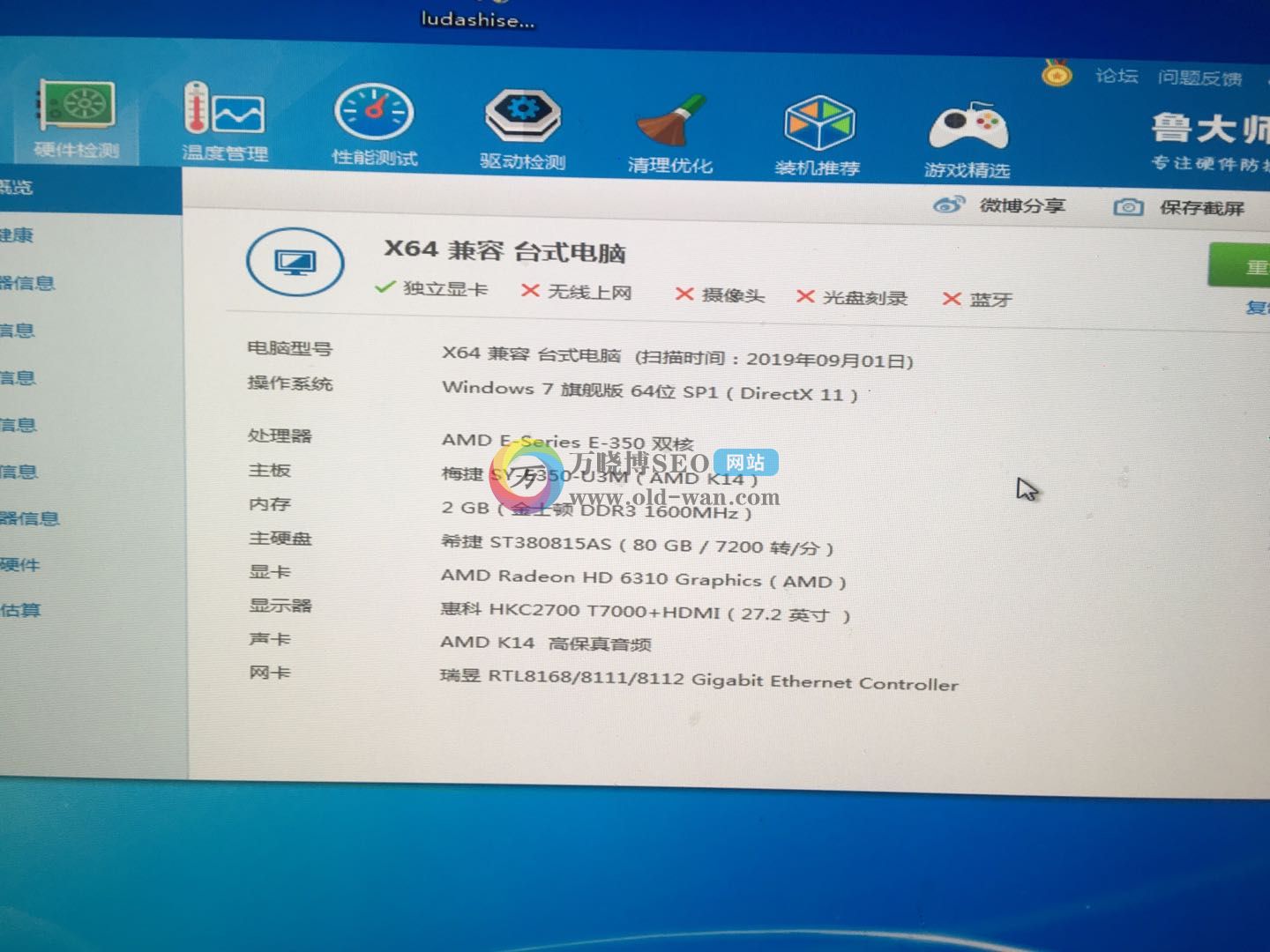
Task: Click the camera icon beside 保存截屏
Action: 1127,206
